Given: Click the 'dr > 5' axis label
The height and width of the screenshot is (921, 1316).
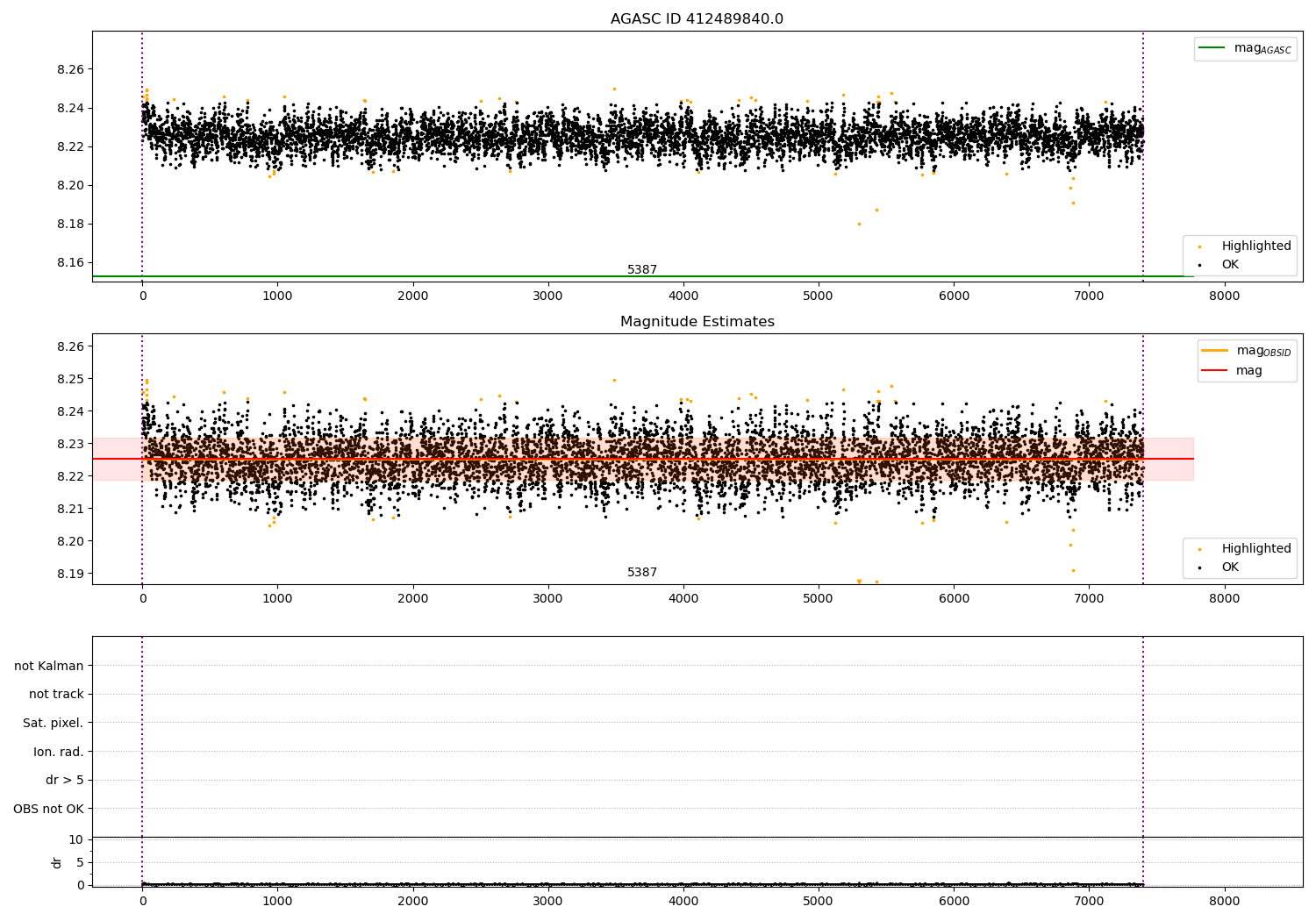Looking at the screenshot, I should point(65,780).
